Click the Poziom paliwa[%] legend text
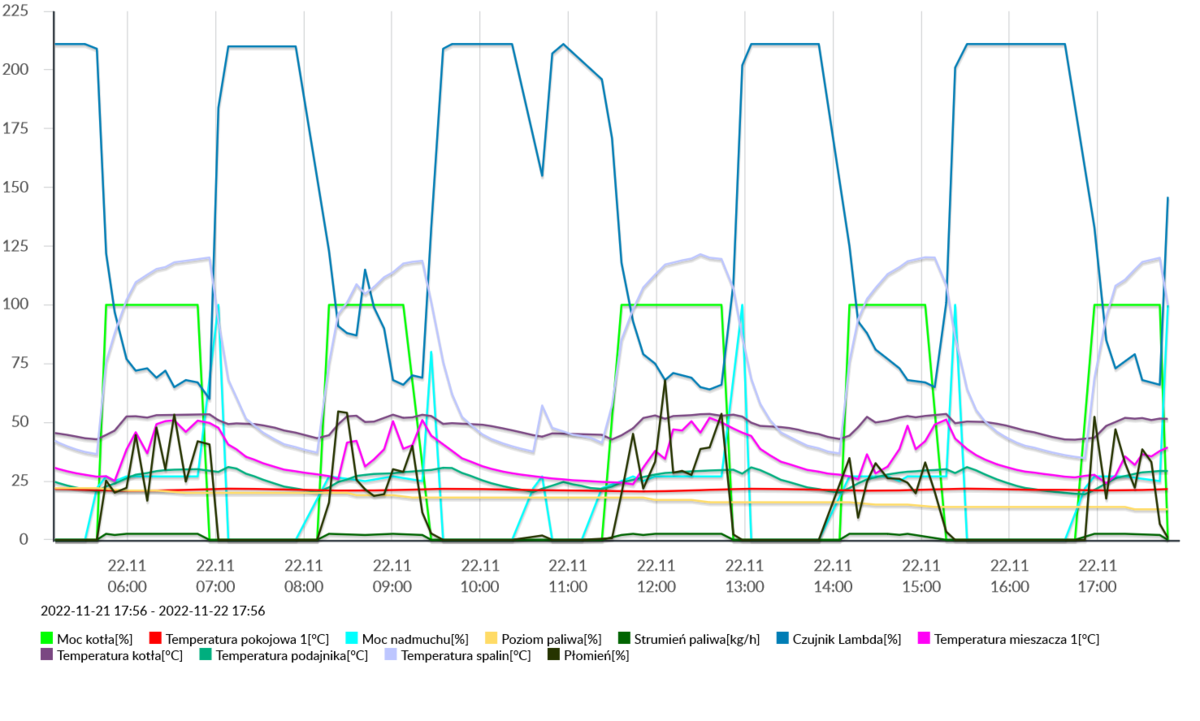This screenshot has width=1200, height=721. click(x=551, y=638)
